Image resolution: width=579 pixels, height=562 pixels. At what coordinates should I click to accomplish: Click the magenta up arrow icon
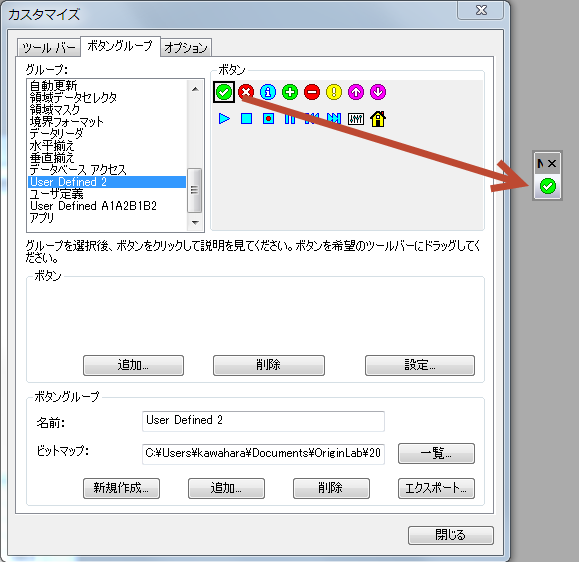click(x=356, y=92)
